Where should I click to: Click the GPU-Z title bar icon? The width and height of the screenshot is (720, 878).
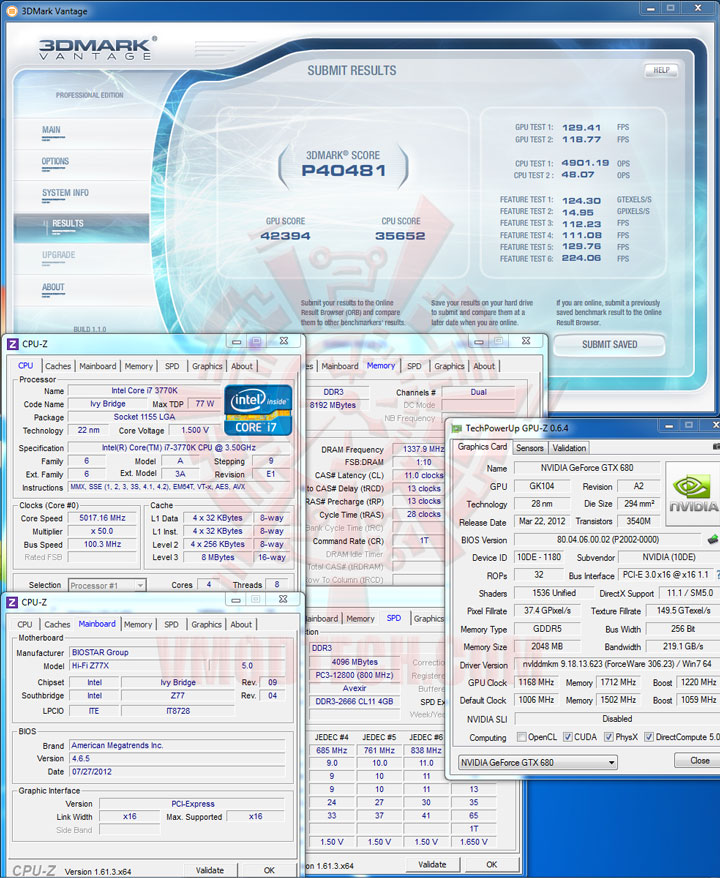[x=456, y=428]
